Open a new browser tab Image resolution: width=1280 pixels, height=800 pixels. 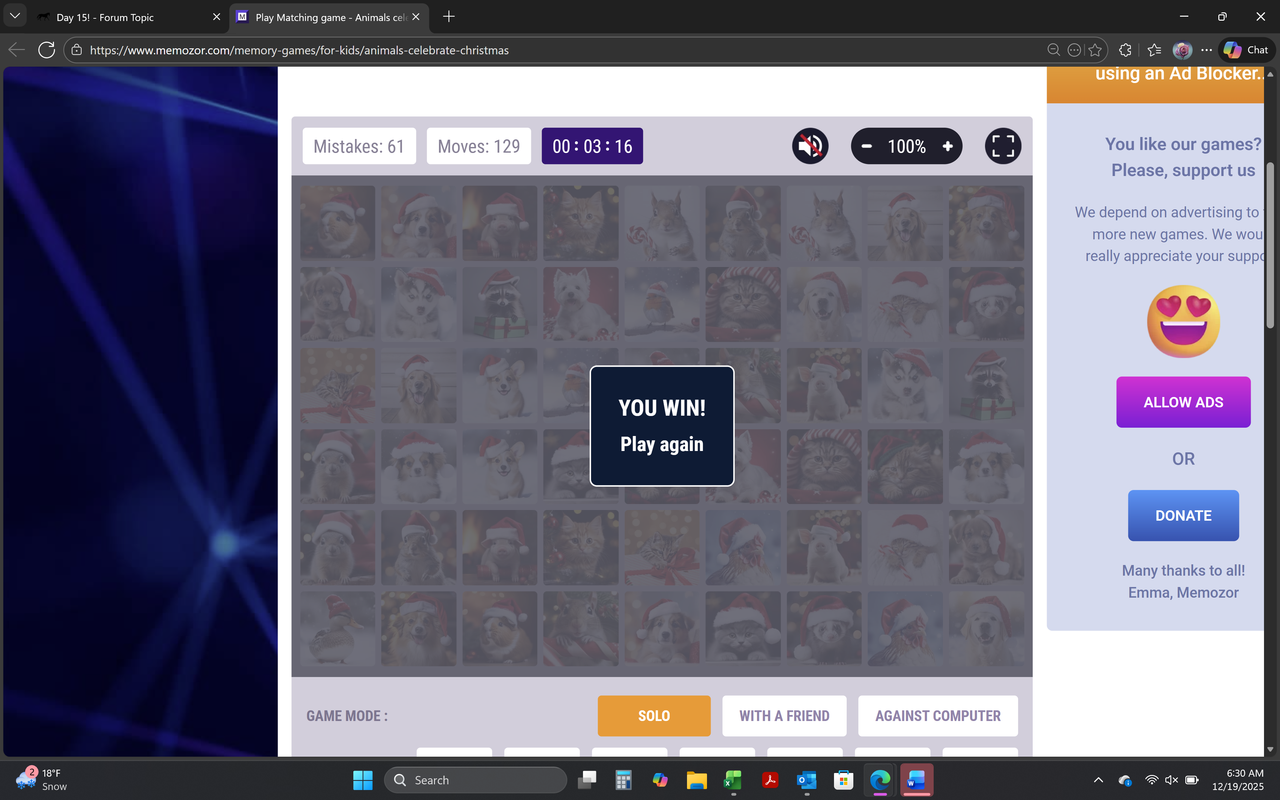449,17
